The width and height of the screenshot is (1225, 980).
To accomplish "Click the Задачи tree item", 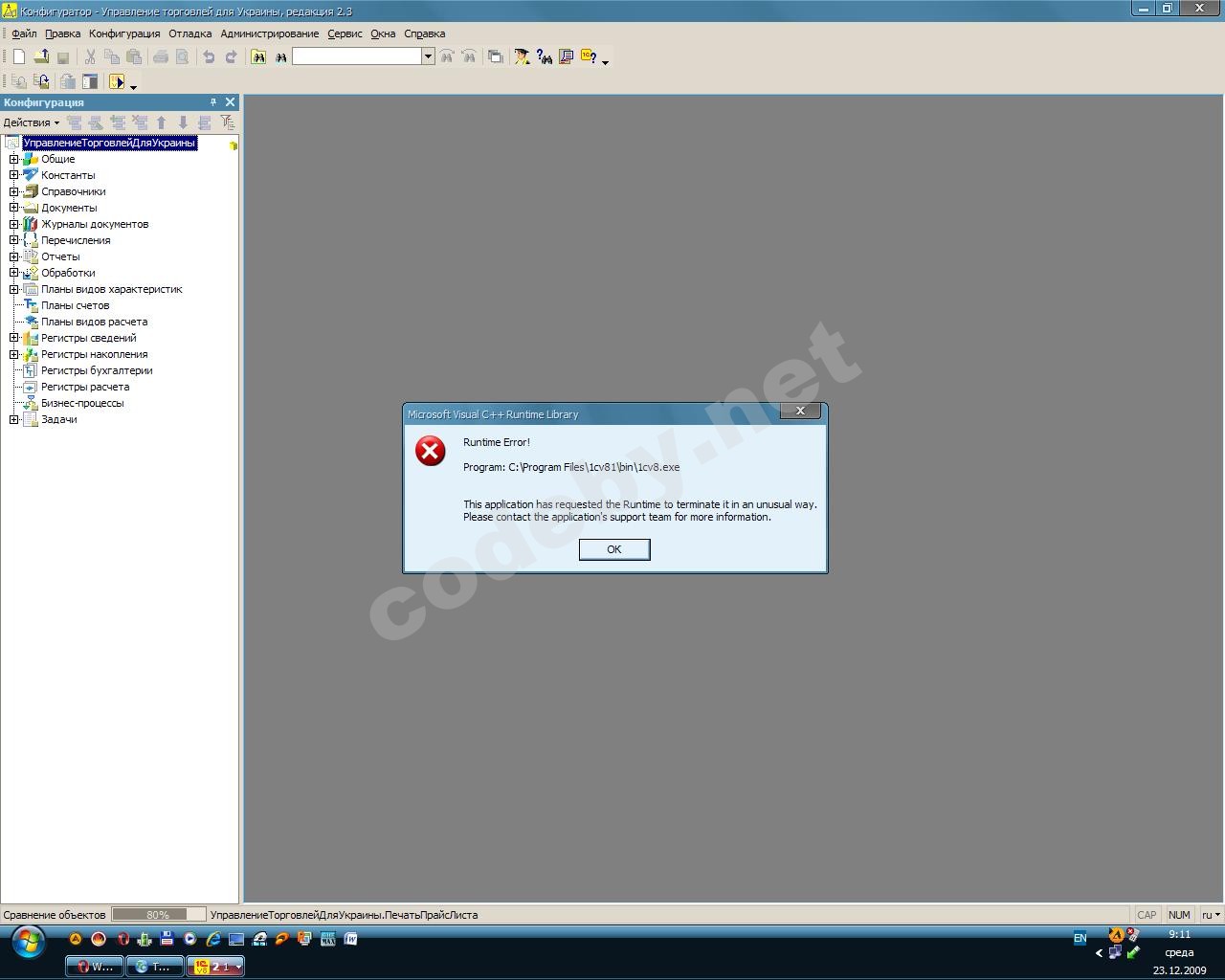I will [58, 419].
